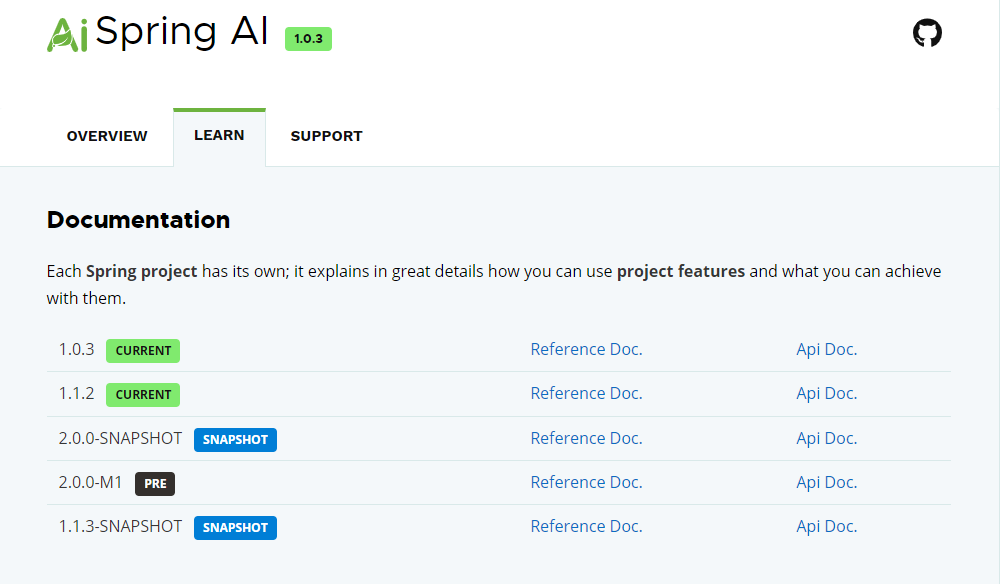The height and width of the screenshot is (584, 1000).
Task: Open Reference Doc. for version 1.1.2
Action: point(586,393)
